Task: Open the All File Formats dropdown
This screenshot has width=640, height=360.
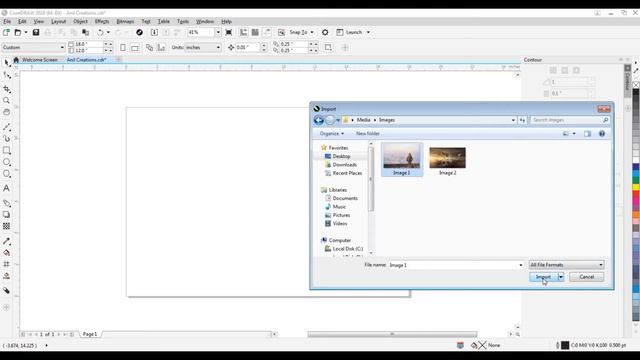Action: [x=566, y=265]
